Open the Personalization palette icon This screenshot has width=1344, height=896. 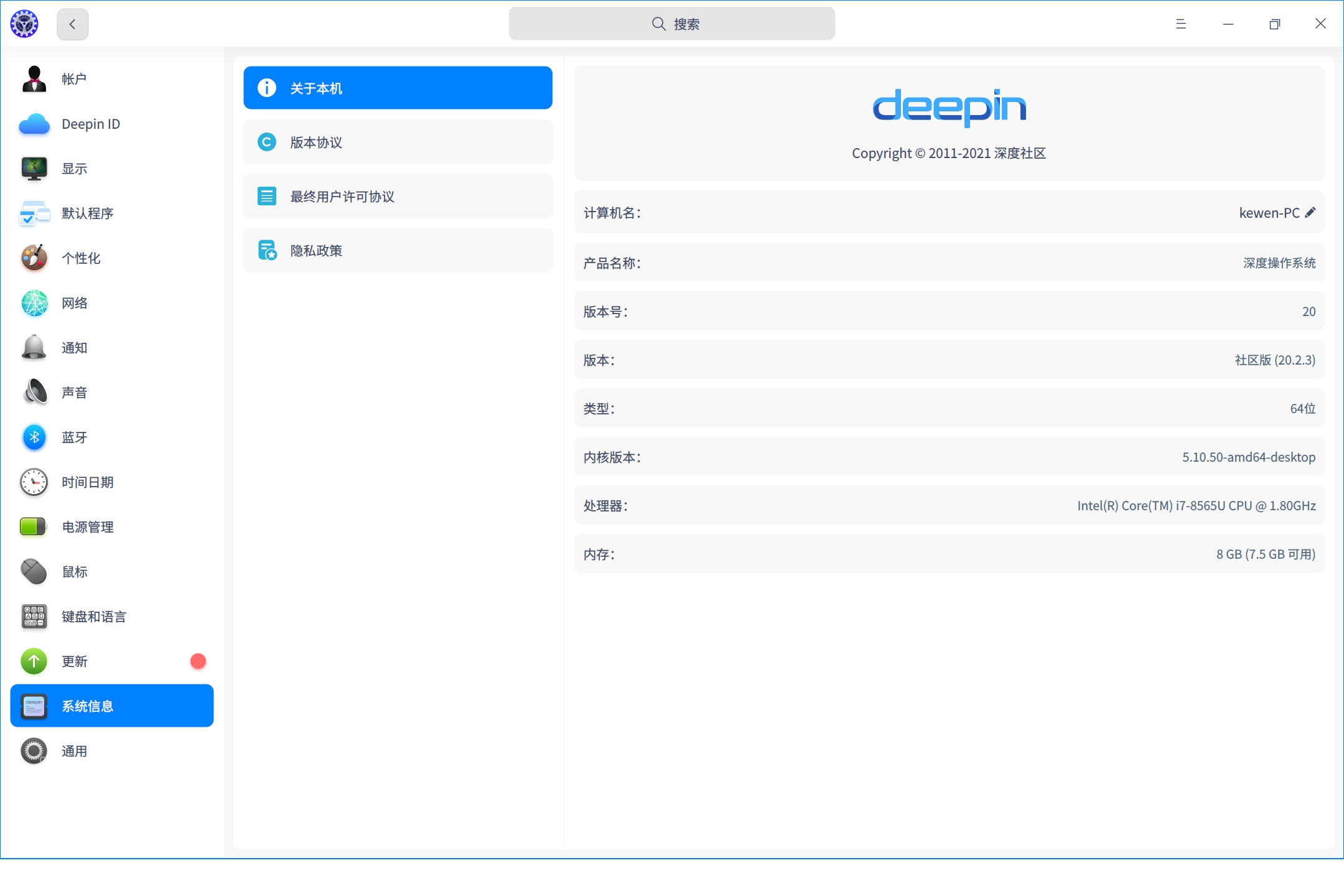(34, 258)
